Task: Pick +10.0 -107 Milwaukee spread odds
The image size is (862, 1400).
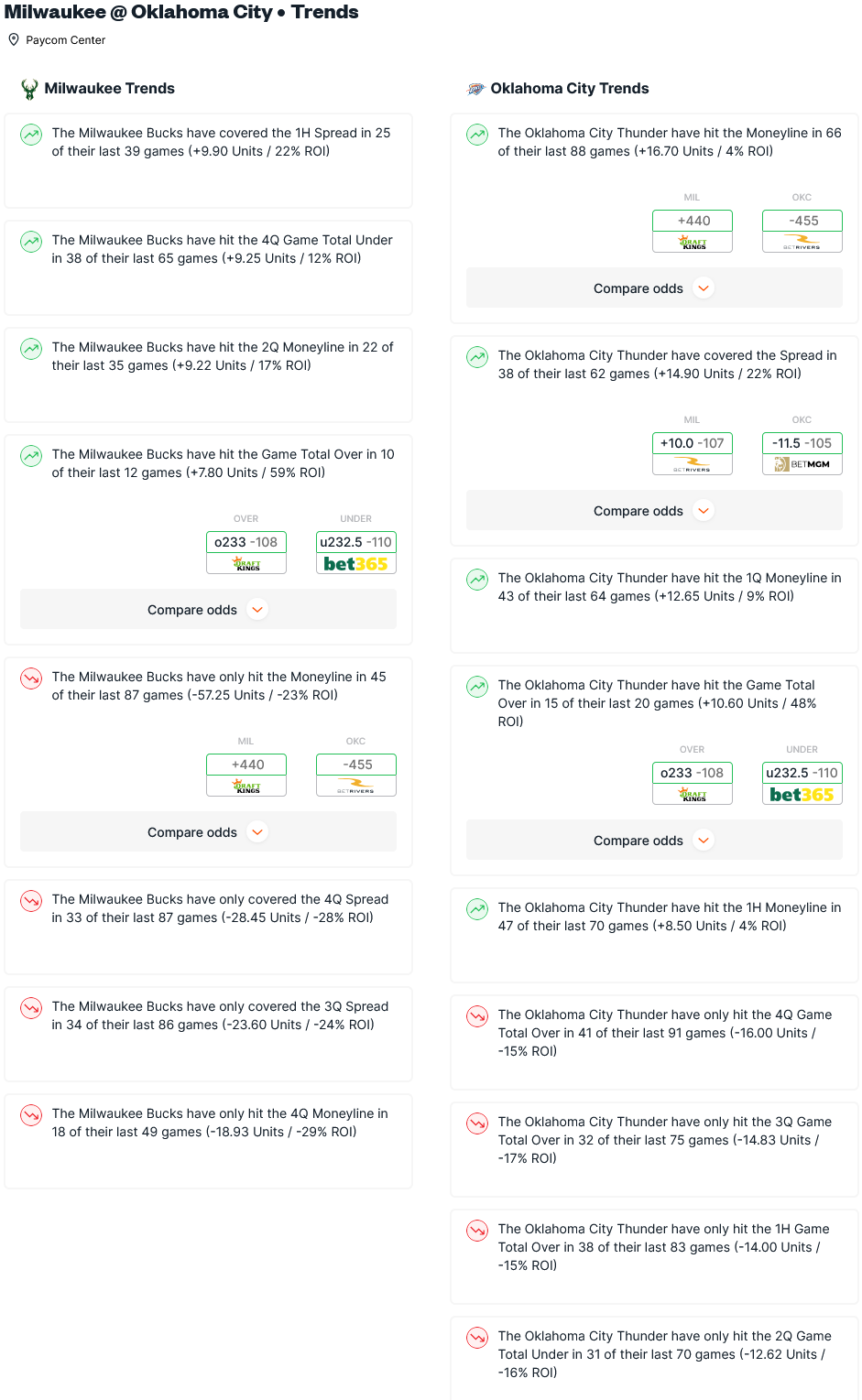Action: [x=693, y=443]
